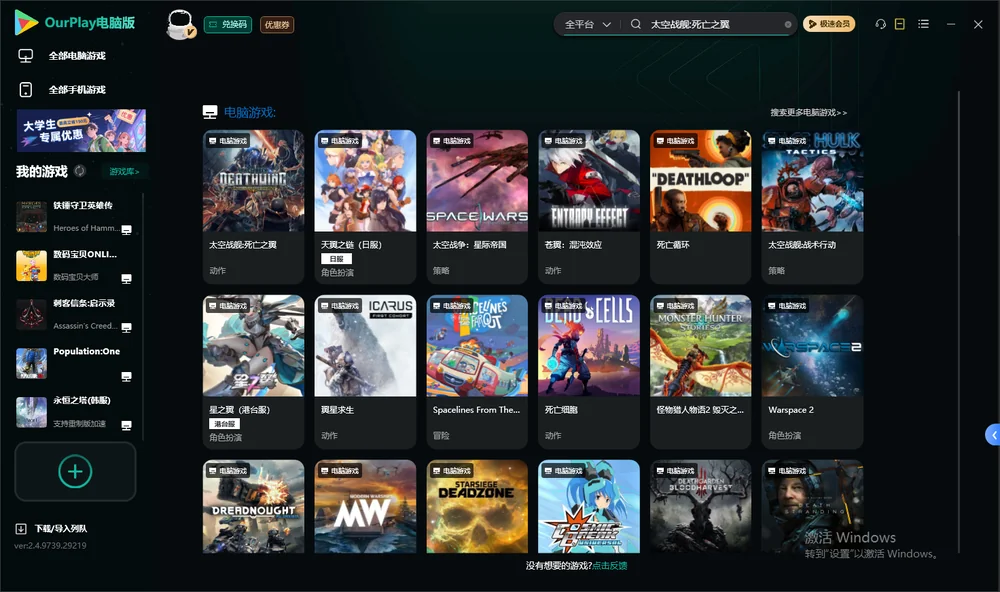Open the Space Hulk Tactics cover
Image resolution: width=1000 pixels, height=592 pixels.
(x=812, y=181)
